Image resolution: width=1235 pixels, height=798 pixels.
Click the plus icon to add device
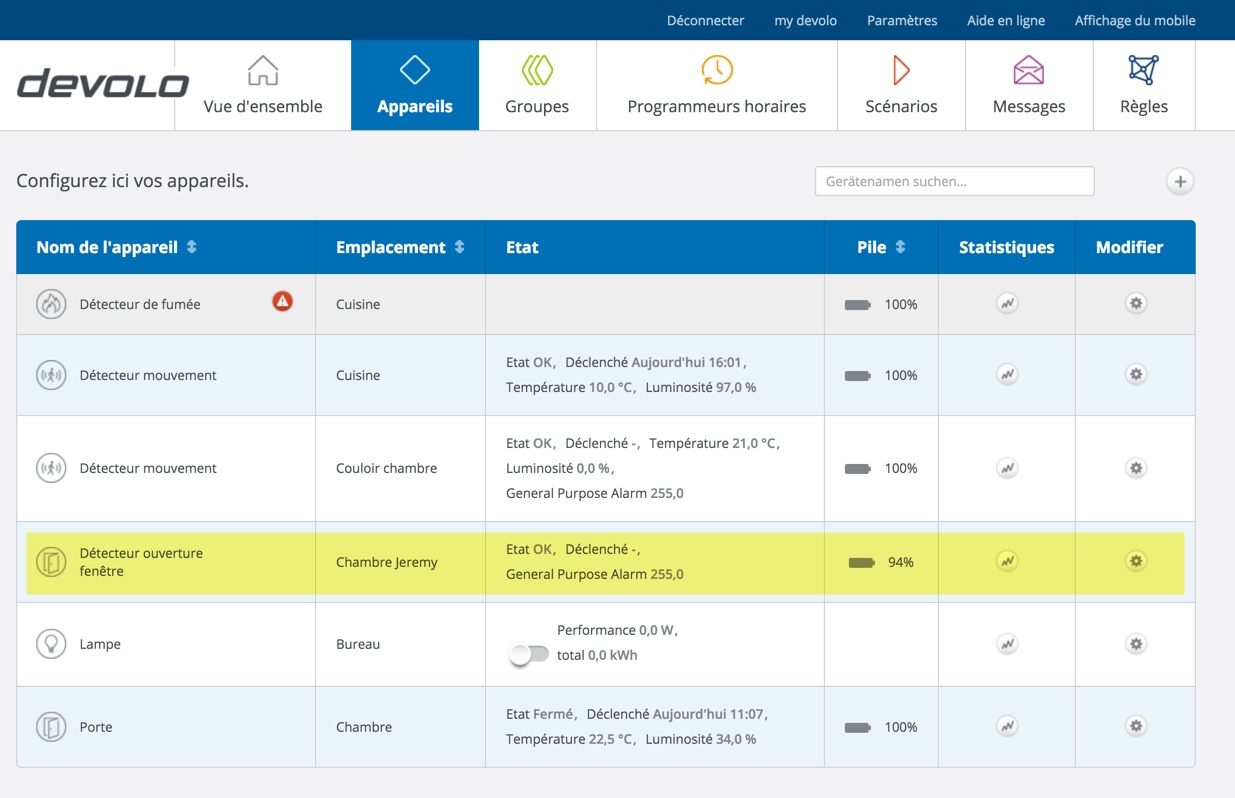[x=1180, y=181]
